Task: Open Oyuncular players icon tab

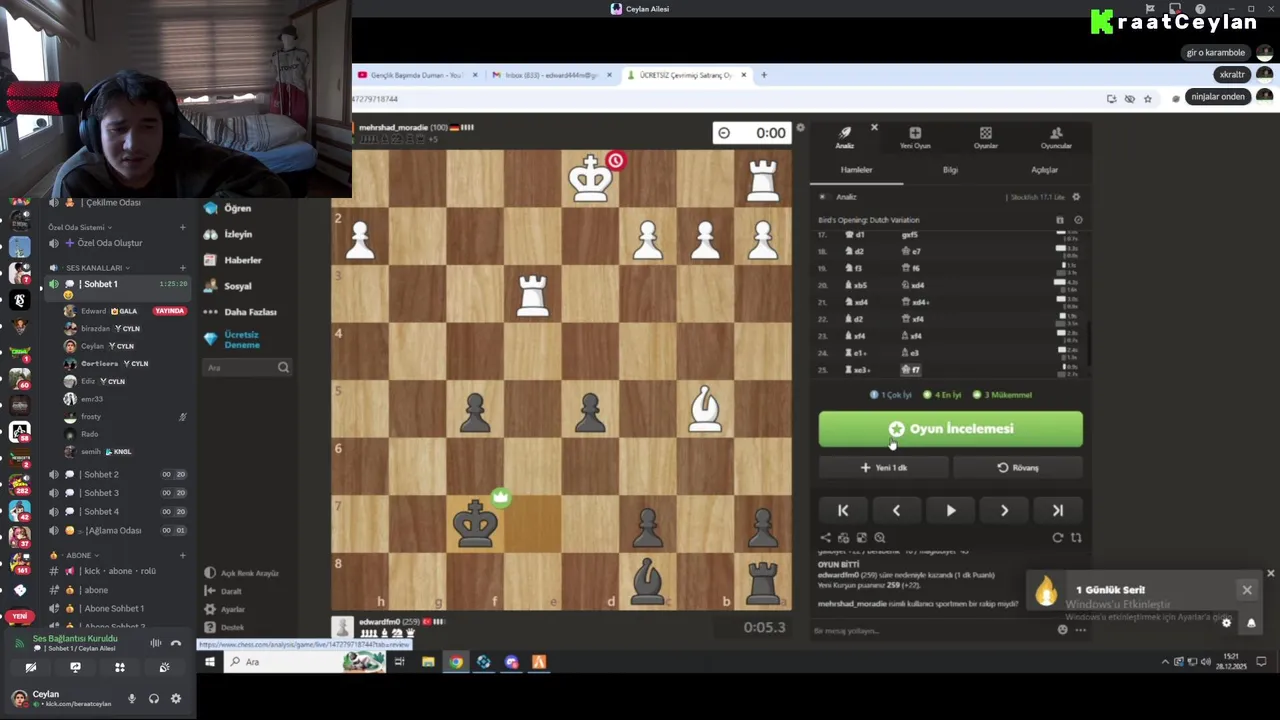Action: (x=1056, y=137)
